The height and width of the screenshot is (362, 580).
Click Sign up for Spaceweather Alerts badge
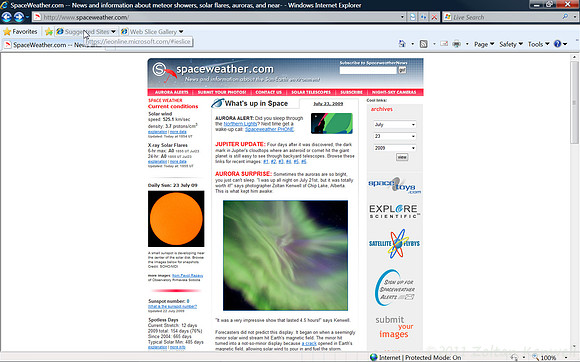click(x=394, y=288)
